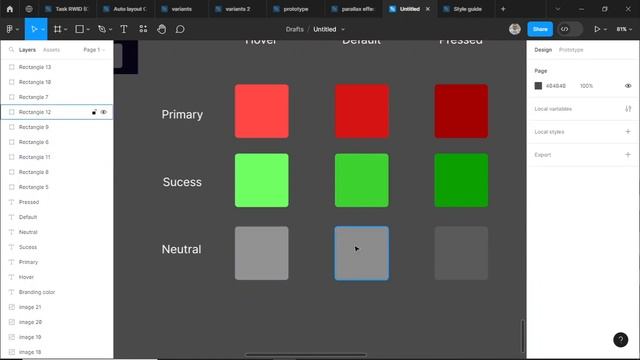Image resolution: width=640 pixels, height=360 pixels.
Task: Go to the Figma home screen icon
Action: pos(10,9)
